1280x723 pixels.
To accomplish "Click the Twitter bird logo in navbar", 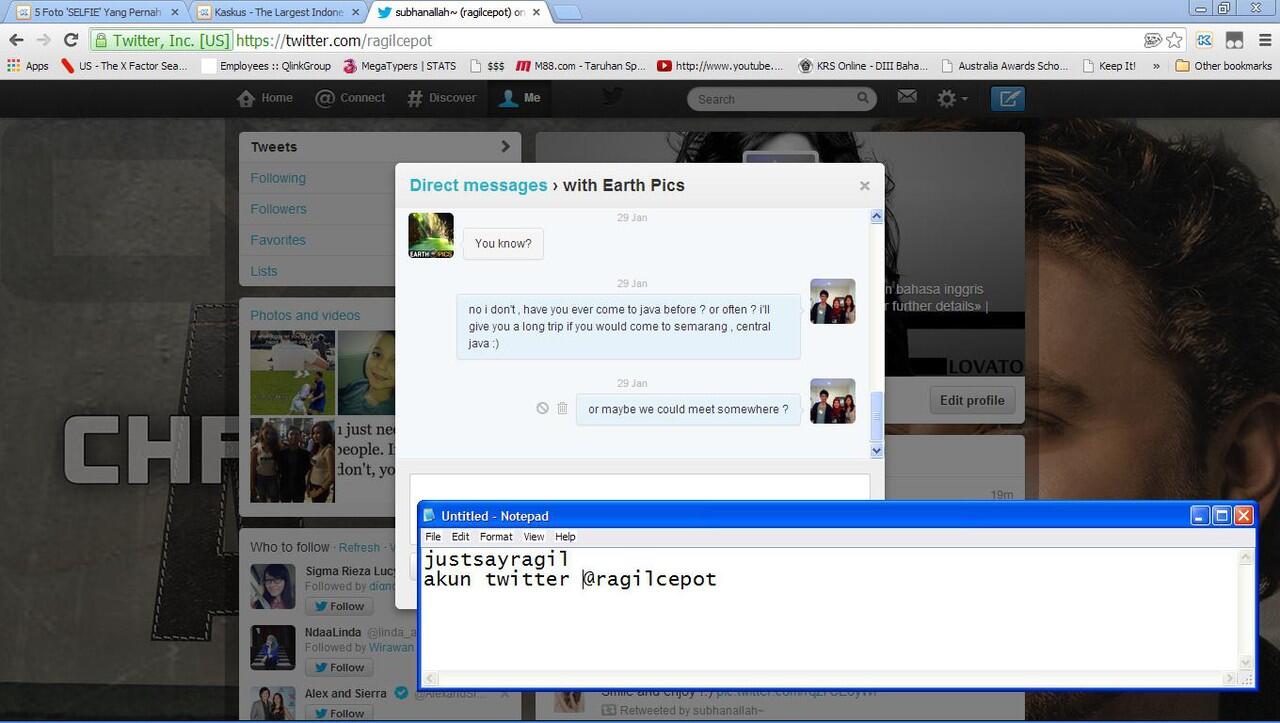I will (x=612, y=97).
